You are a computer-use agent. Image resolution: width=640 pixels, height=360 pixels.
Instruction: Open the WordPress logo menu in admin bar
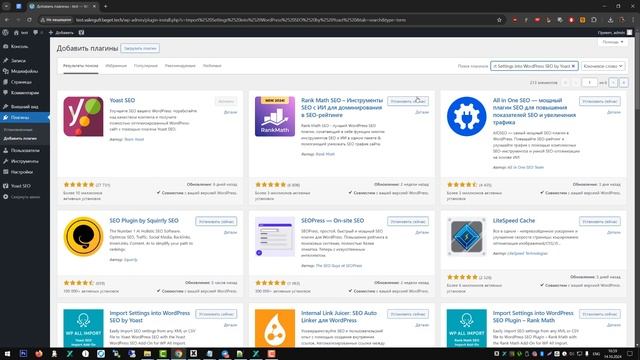coord(5,32)
